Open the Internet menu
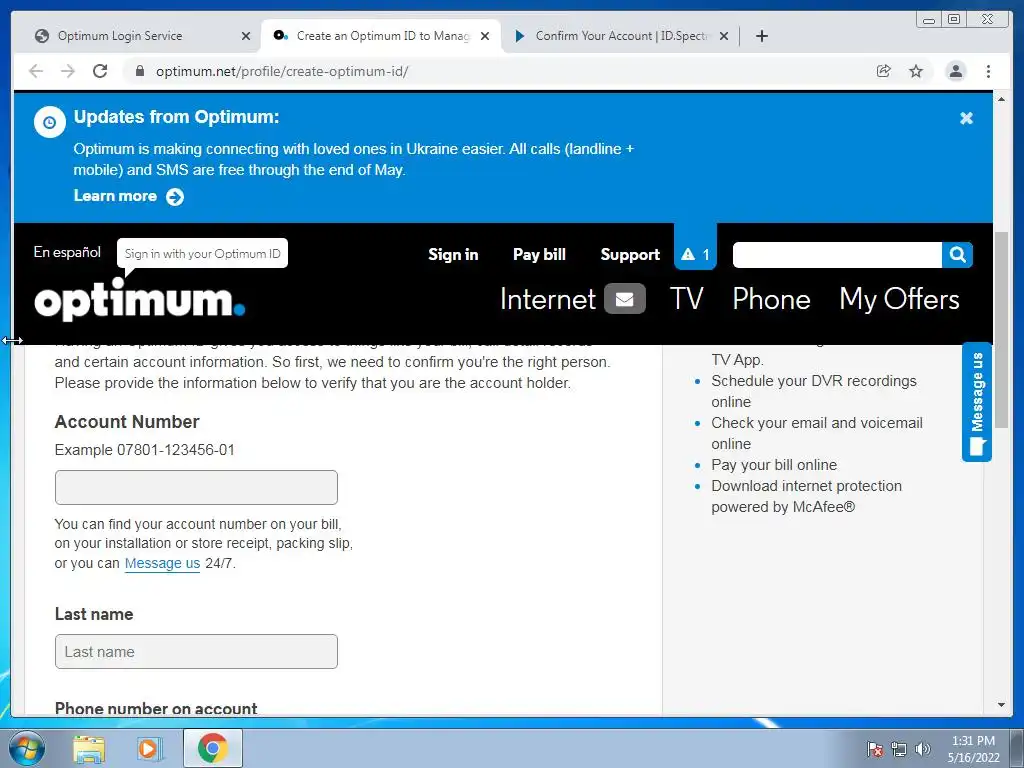The height and width of the screenshot is (768, 1024). 547,299
